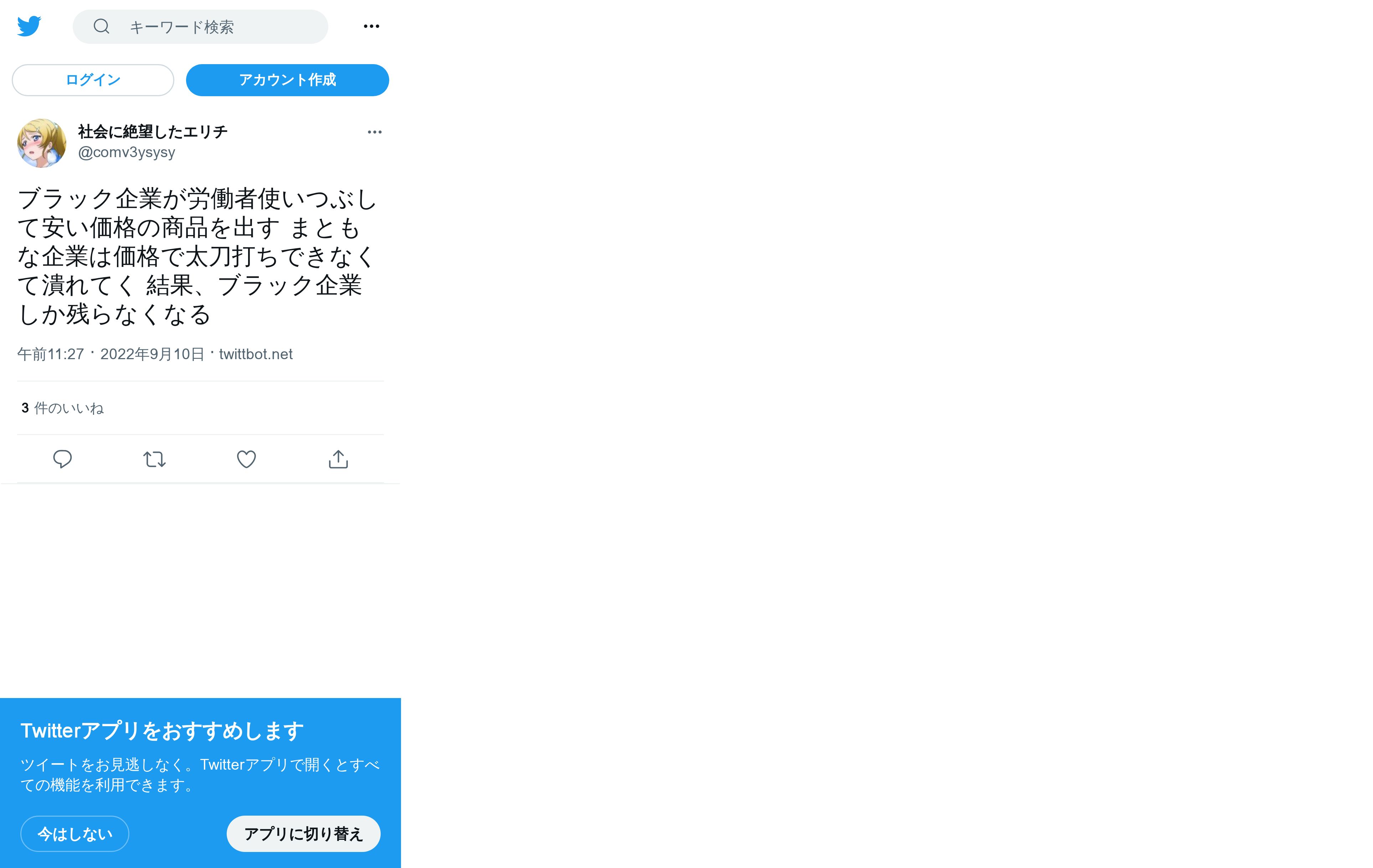Click the アプリに切り替え button
This screenshot has width=1373, height=868.
[303, 834]
